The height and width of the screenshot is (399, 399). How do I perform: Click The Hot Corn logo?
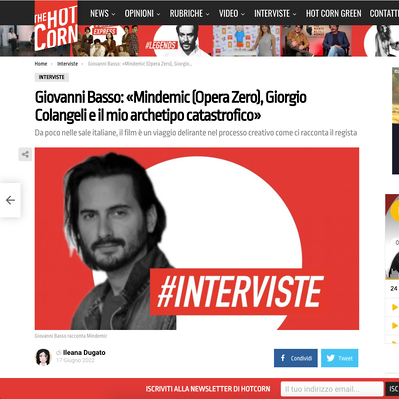[56, 26]
